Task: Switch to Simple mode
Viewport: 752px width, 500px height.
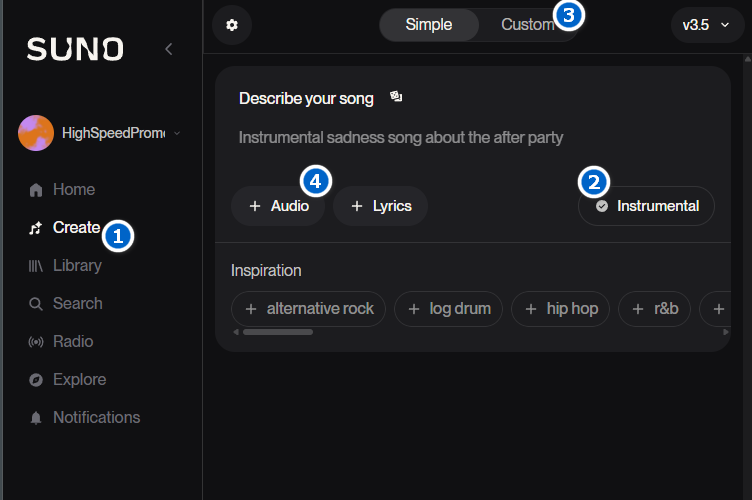Action: [x=429, y=25]
